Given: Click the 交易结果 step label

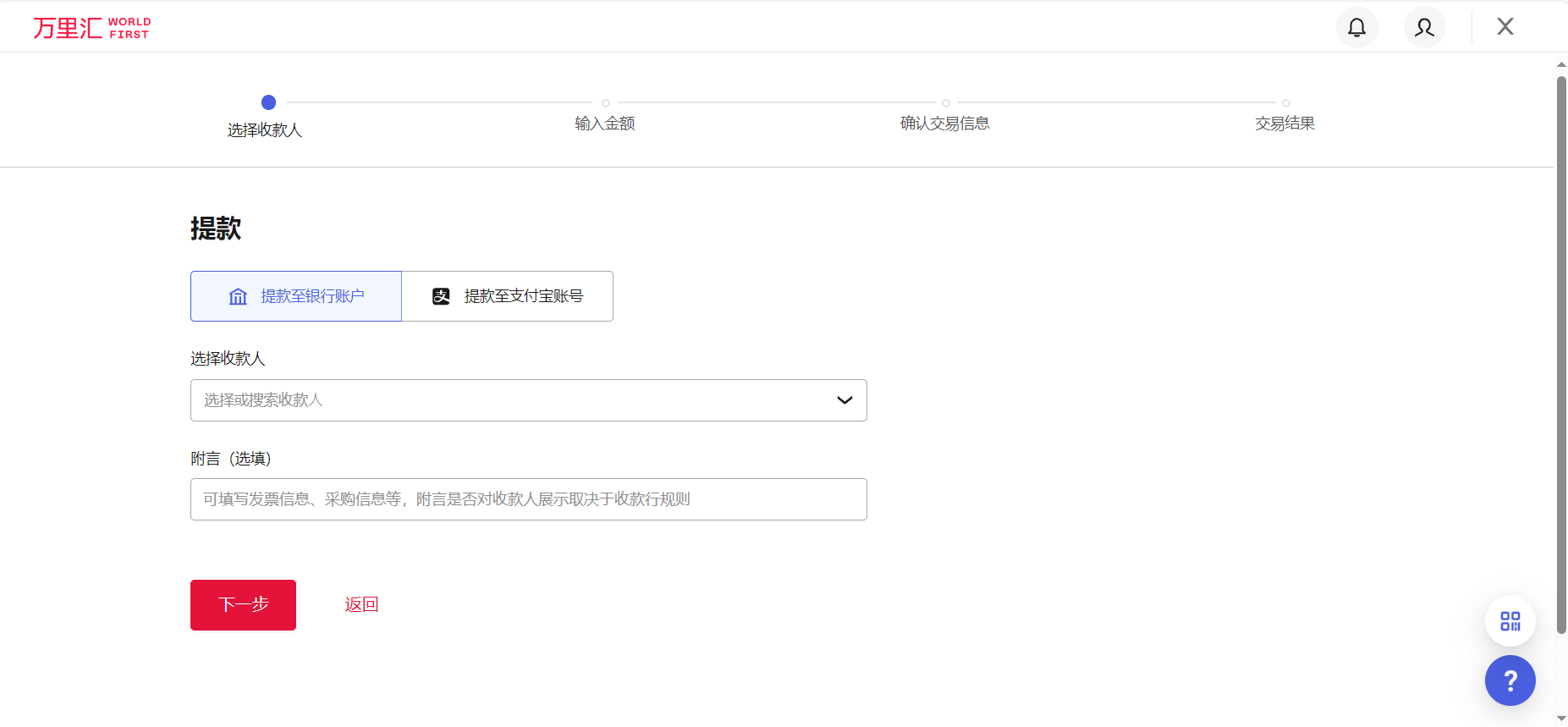Looking at the screenshot, I should click(1285, 124).
